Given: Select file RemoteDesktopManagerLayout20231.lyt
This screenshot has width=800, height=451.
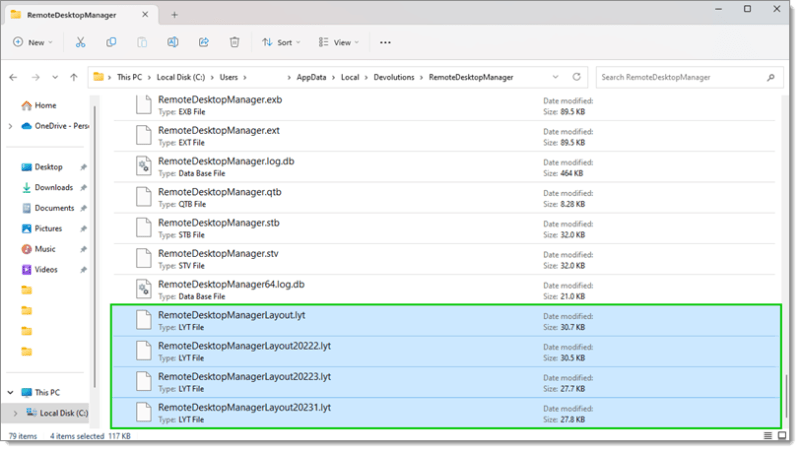Looking at the screenshot, I should (x=446, y=413).
